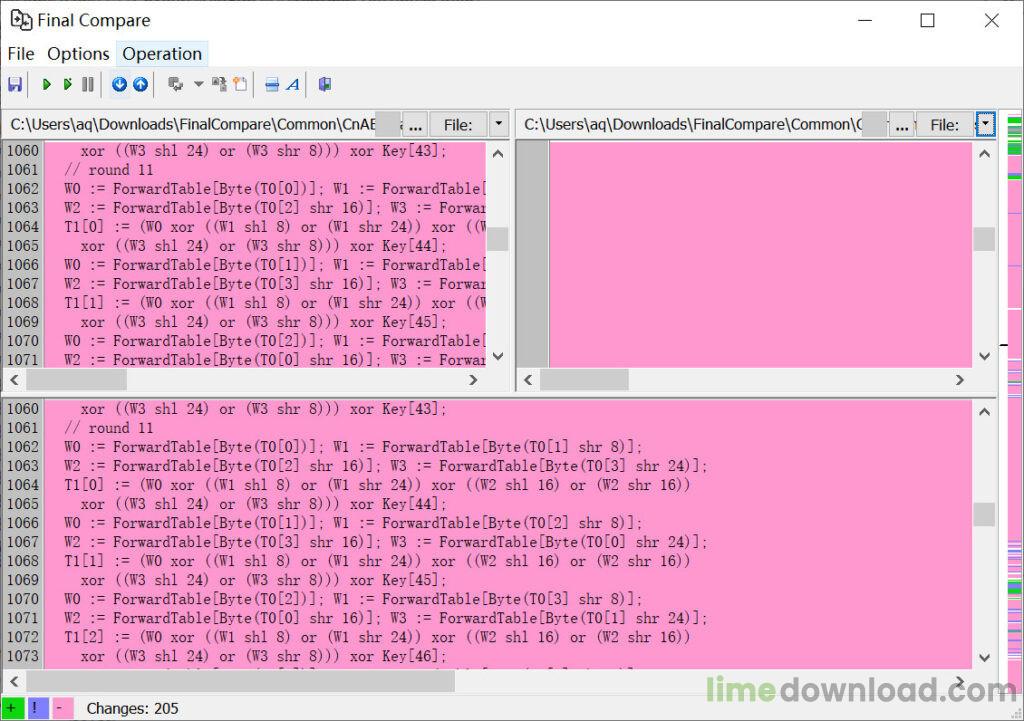
Task: Click the Save icon in the toolbar
Action: click(x=15, y=85)
